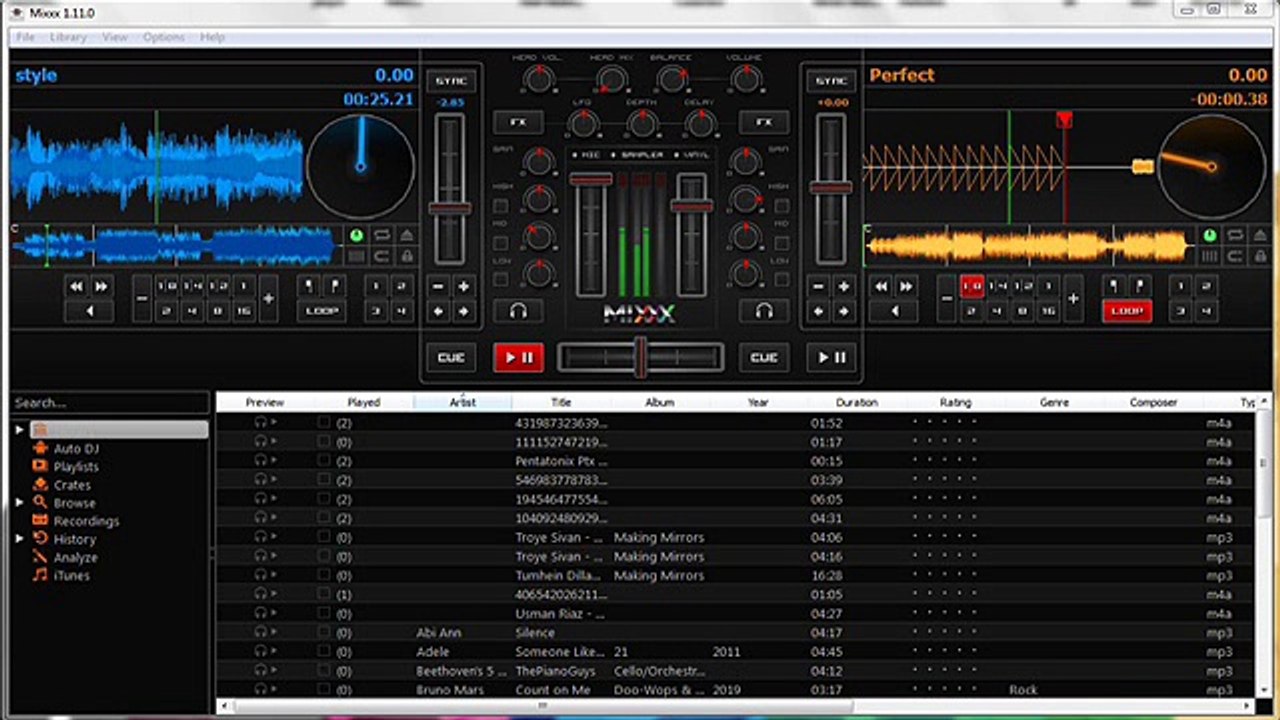Expand the Browse tree node
This screenshot has width=1280, height=720.
(x=20, y=502)
